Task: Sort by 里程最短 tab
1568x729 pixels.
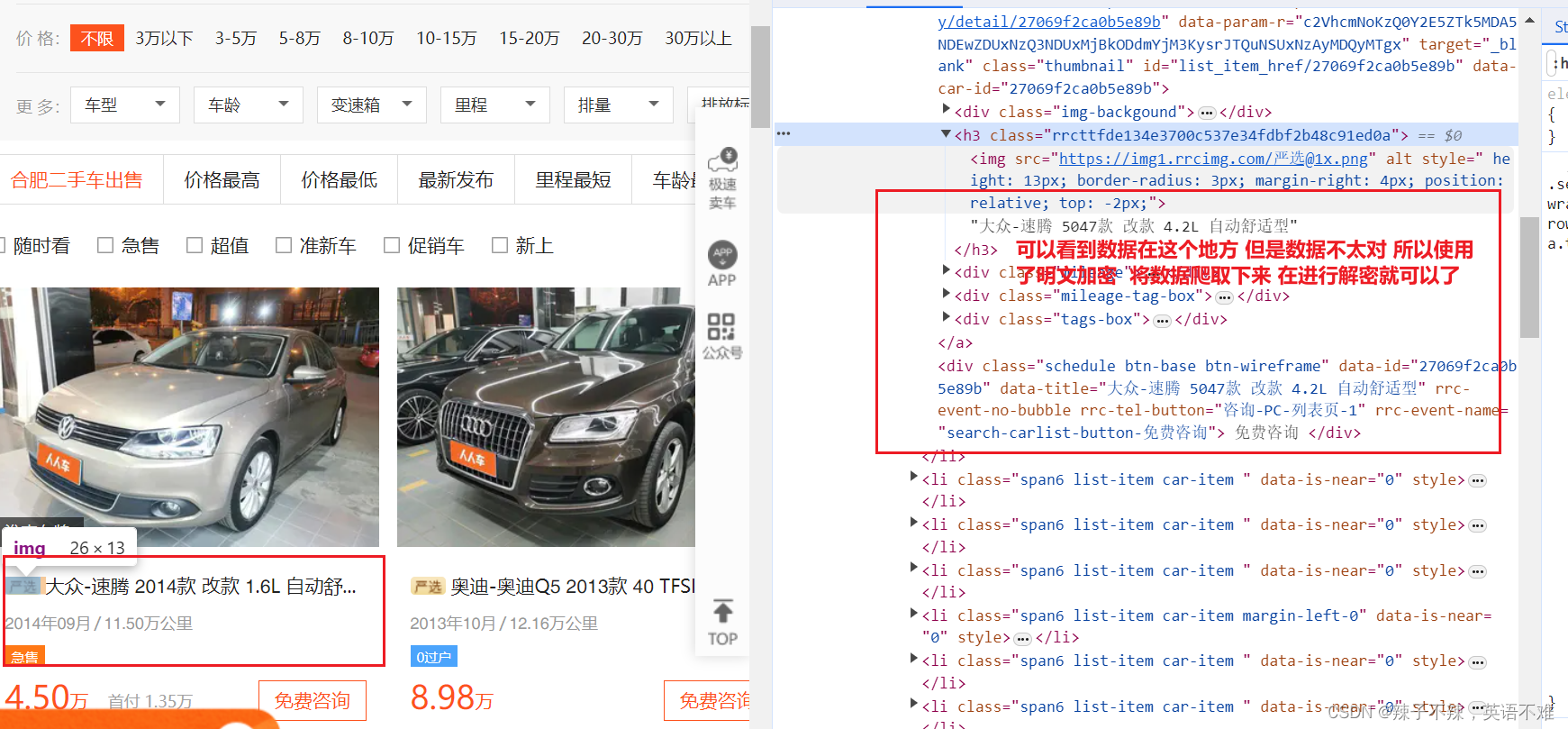Action: [x=574, y=179]
